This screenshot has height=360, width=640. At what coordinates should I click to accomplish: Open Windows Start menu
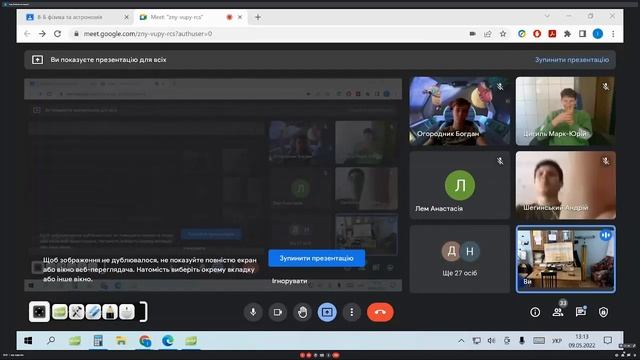(x=28, y=340)
